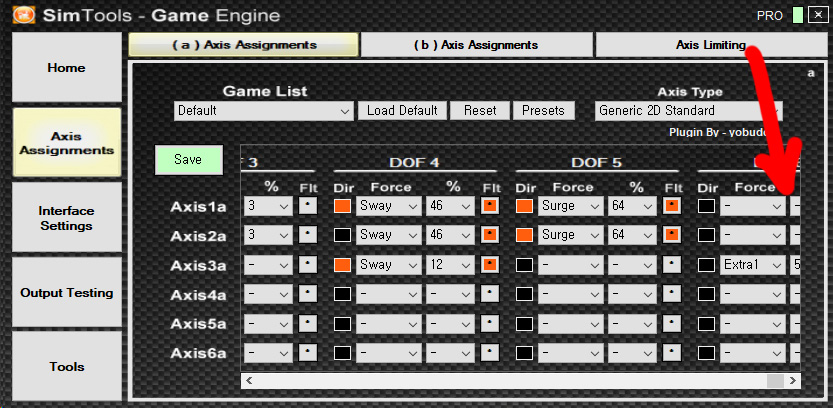The width and height of the screenshot is (833, 408).
Task: Go to the Home section
Action: [66, 67]
